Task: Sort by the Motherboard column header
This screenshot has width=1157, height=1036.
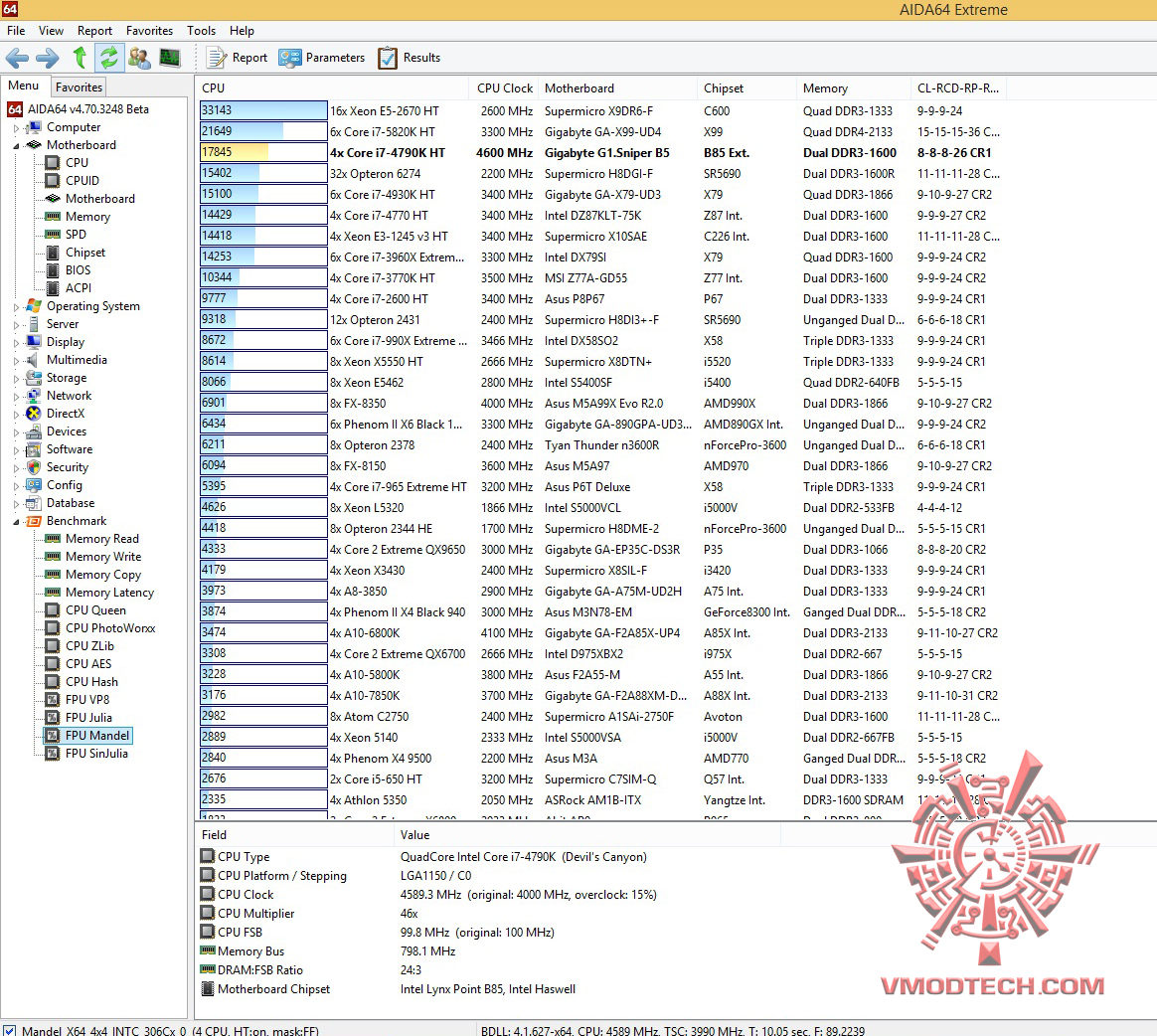Action: click(x=617, y=87)
